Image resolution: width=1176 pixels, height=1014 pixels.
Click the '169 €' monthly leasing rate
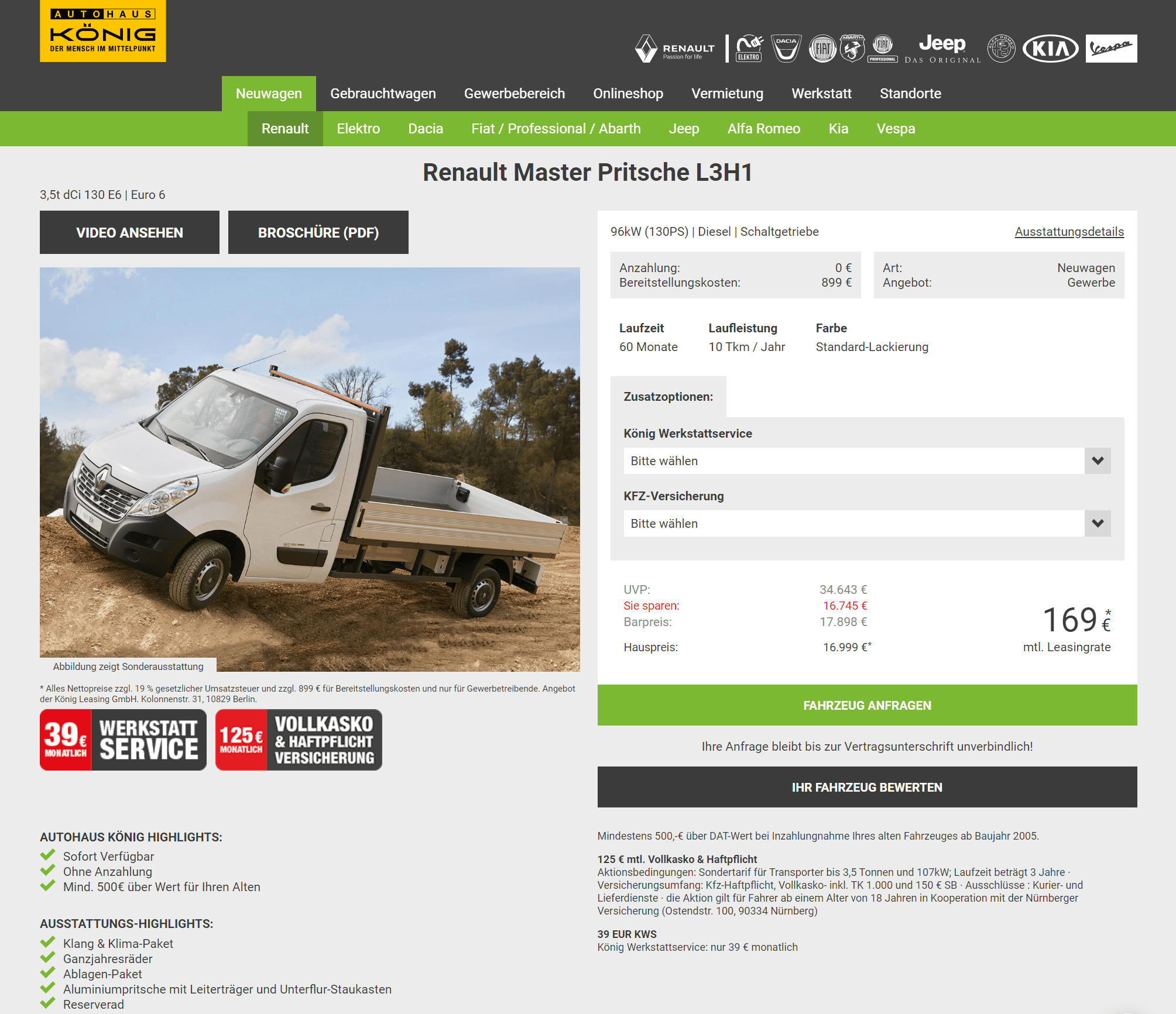pyautogui.click(x=1076, y=620)
